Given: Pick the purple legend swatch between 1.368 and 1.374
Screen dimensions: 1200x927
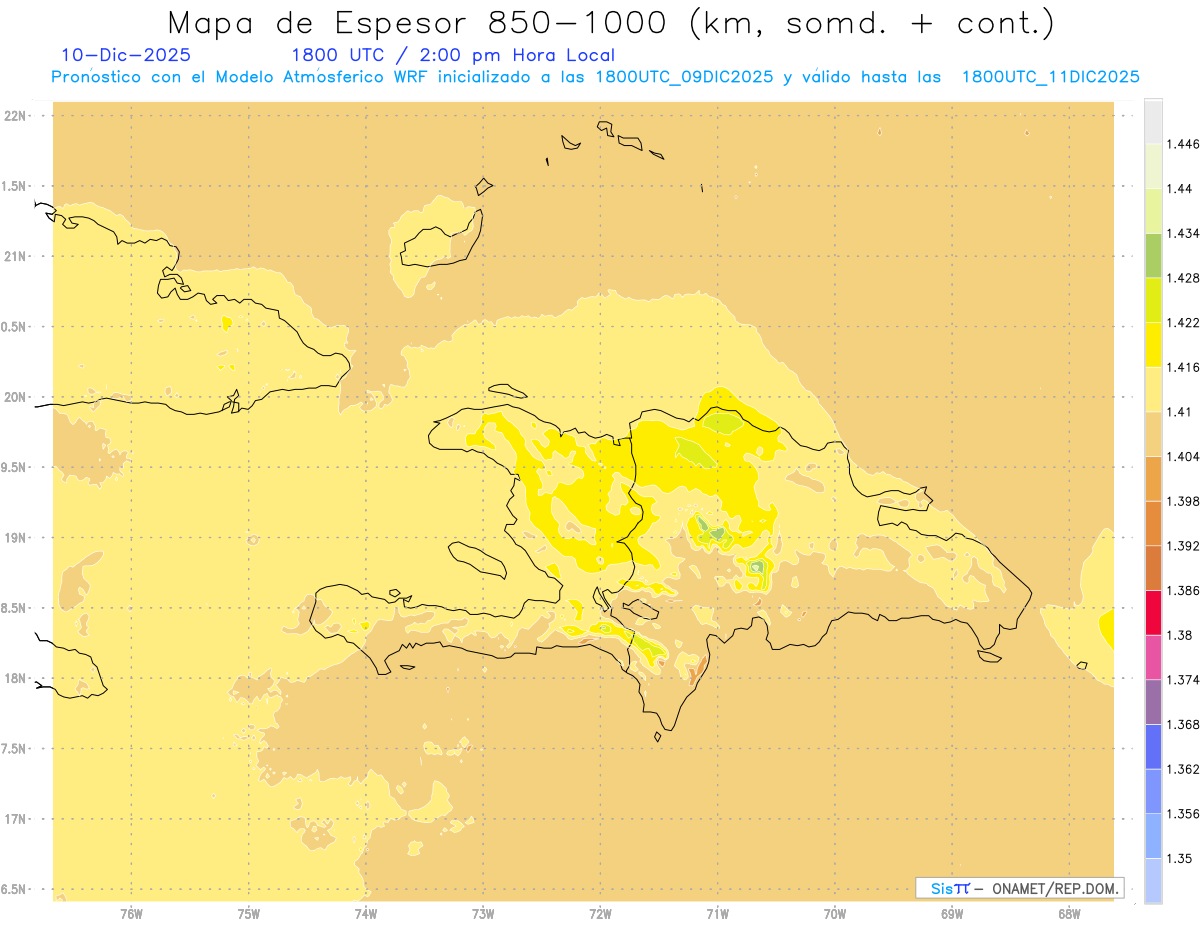Looking at the screenshot, I should 1153,702.
